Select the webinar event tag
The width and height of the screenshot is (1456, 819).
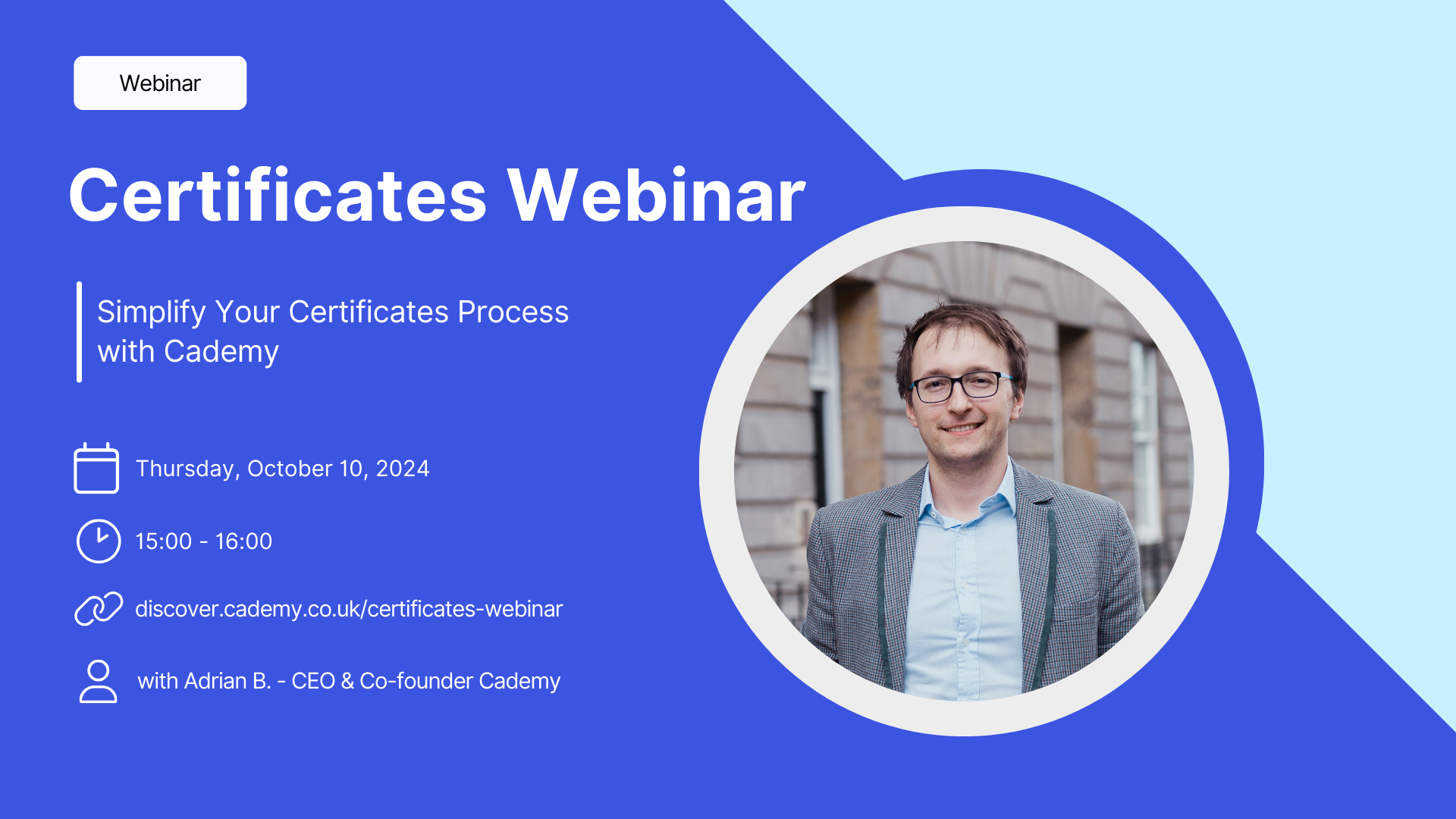coord(160,83)
